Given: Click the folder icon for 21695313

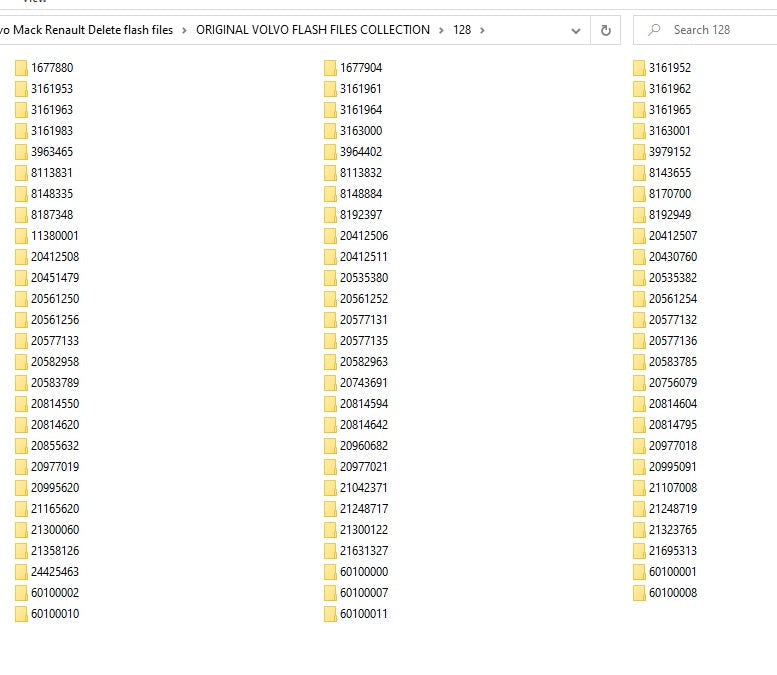Looking at the screenshot, I should pyautogui.click(x=639, y=551).
